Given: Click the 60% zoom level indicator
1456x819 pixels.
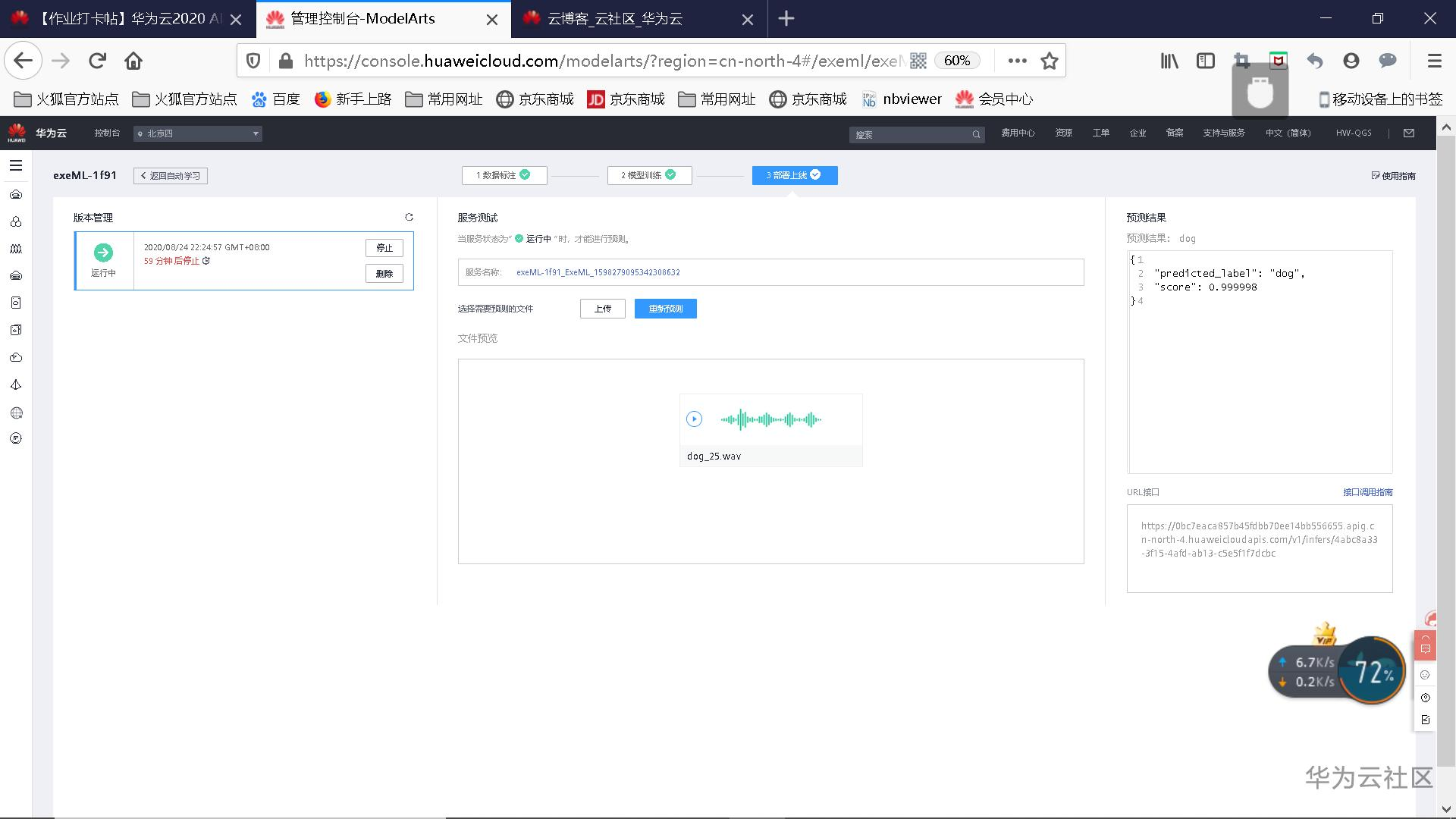Looking at the screenshot, I should pyautogui.click(x=956, y=61).
